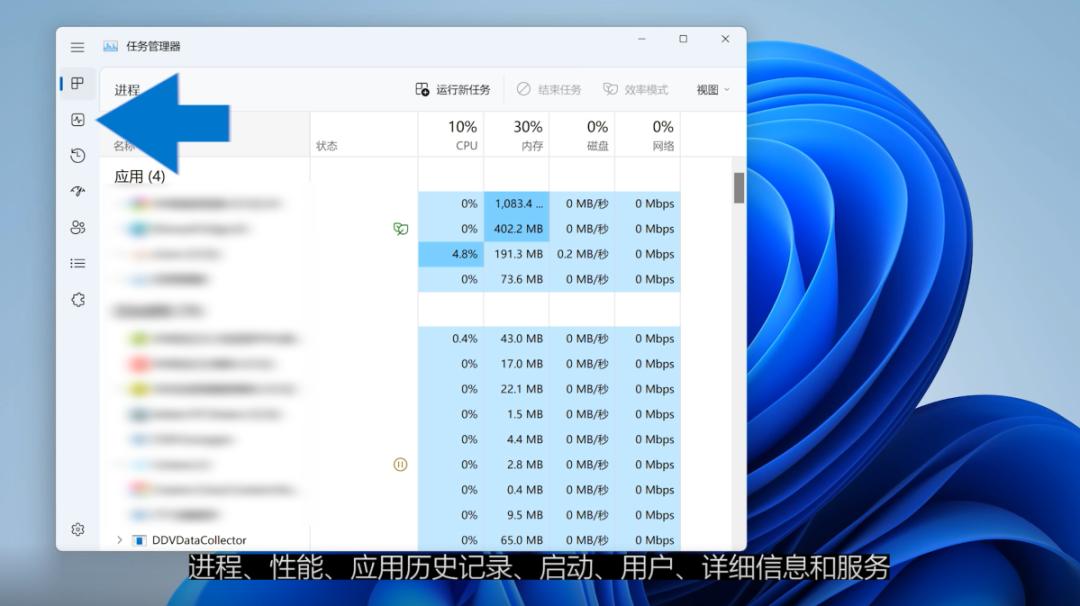
Task: Expand the DDVDataCollector process tree
Action: [x=120, y=539]
